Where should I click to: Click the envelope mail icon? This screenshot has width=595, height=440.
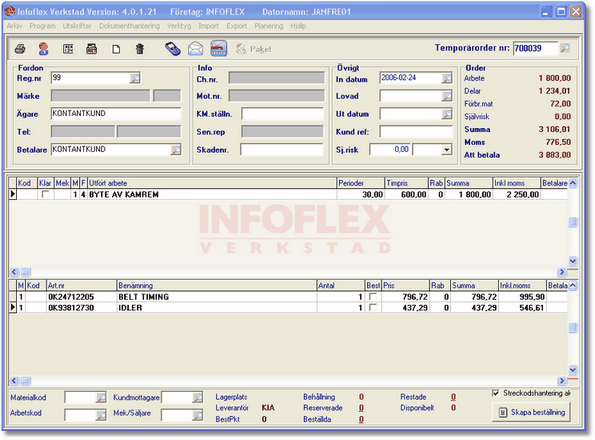(195, 49)
